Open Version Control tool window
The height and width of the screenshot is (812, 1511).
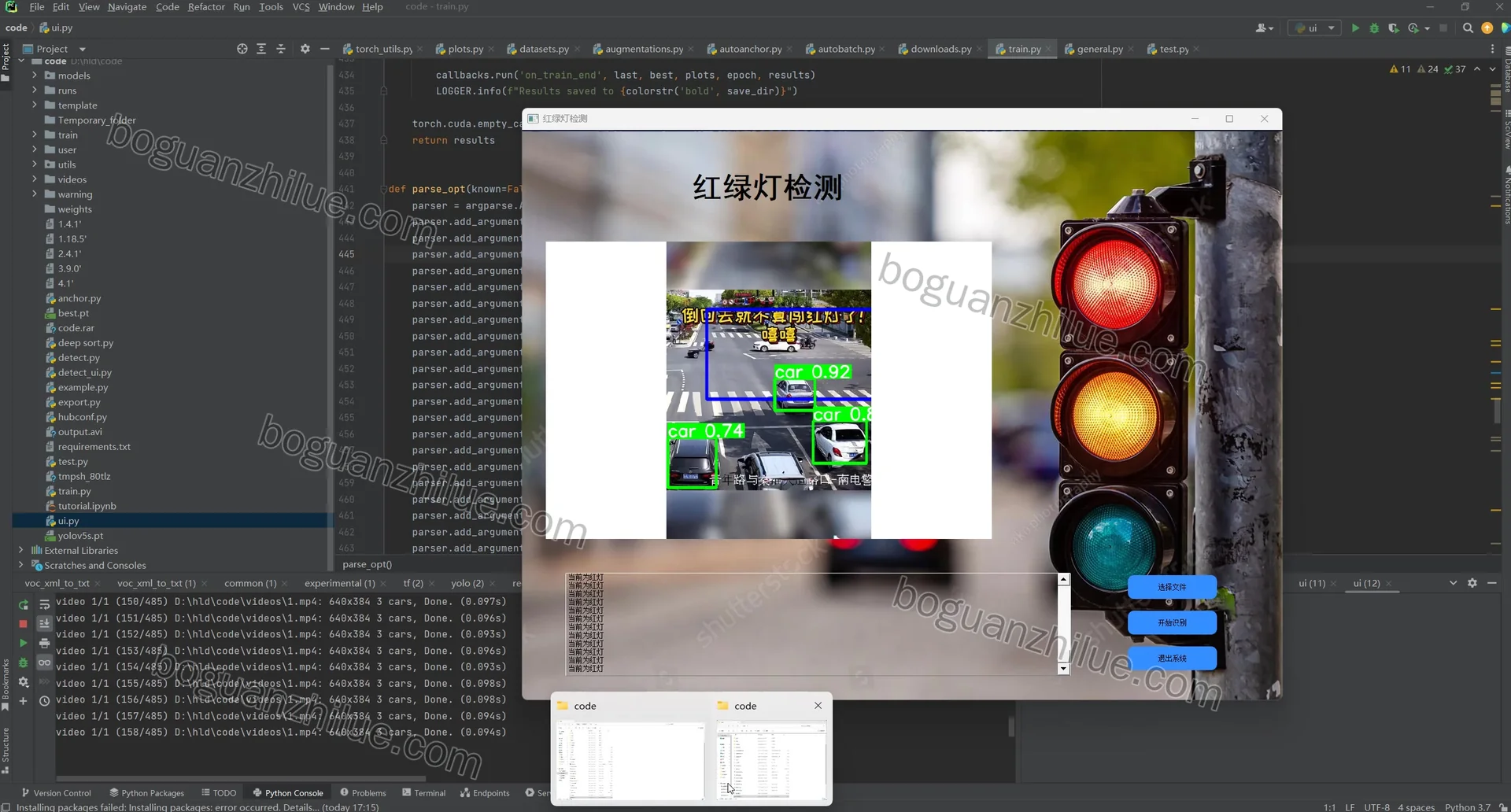(x=56, y=792)
